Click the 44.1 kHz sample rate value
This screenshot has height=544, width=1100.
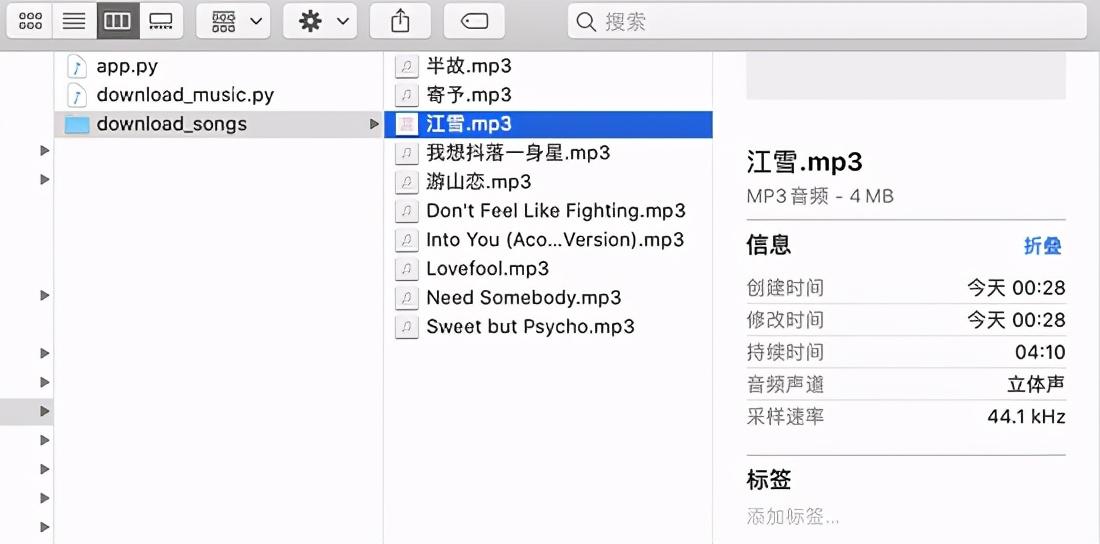[x=1026, y=416]
